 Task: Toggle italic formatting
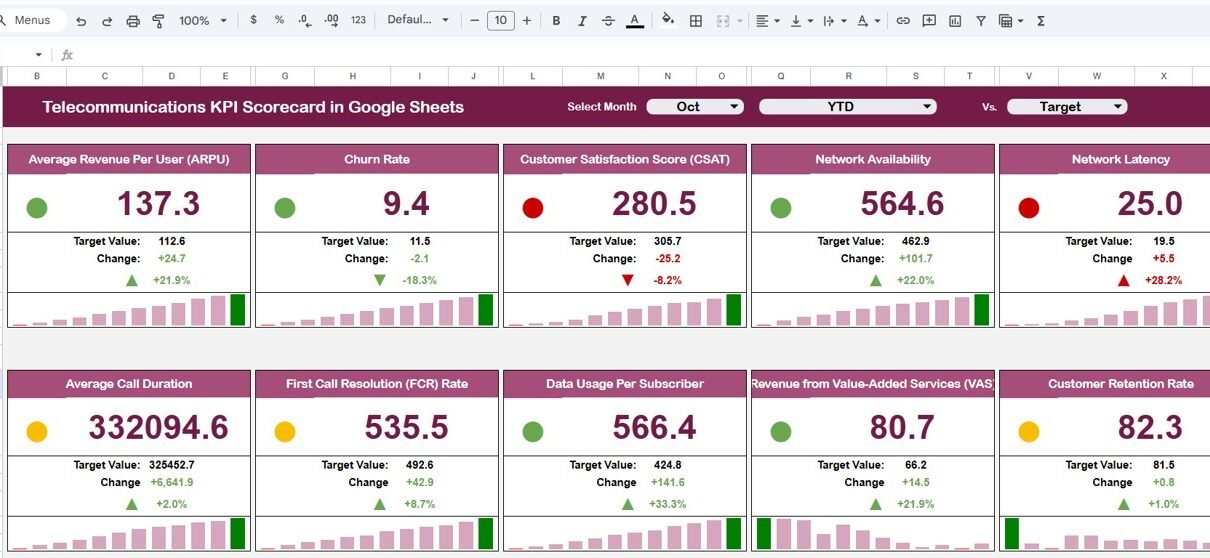pyautogui.click(x=583, y=20)
